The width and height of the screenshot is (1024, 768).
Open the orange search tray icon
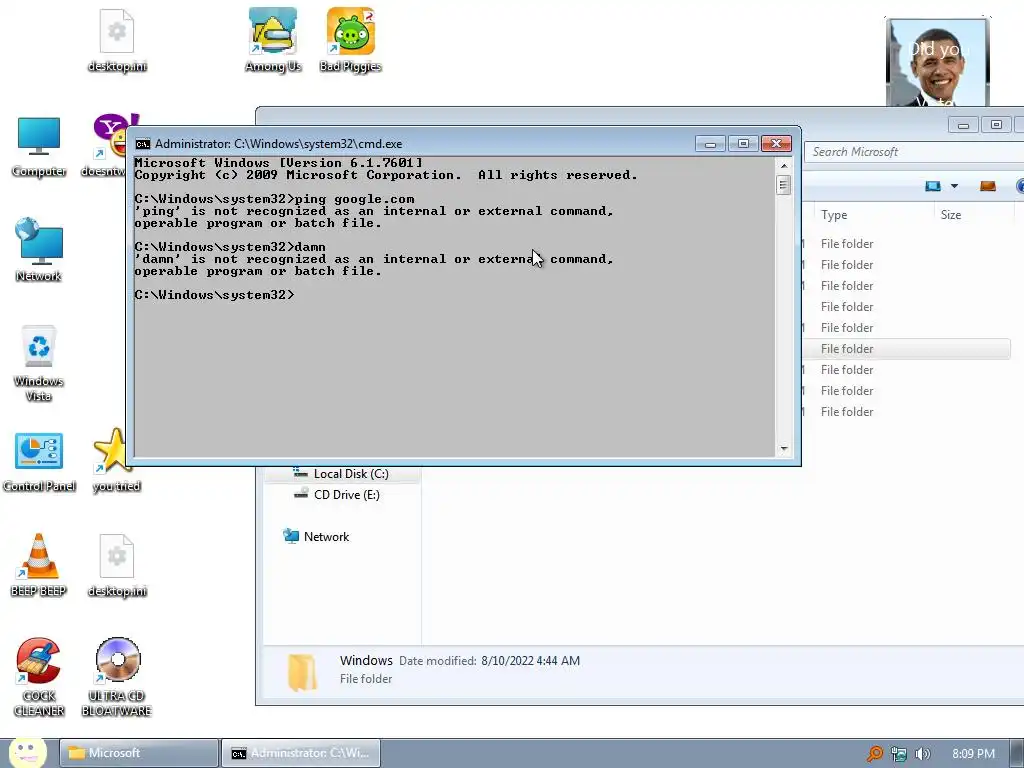(874, 754)
